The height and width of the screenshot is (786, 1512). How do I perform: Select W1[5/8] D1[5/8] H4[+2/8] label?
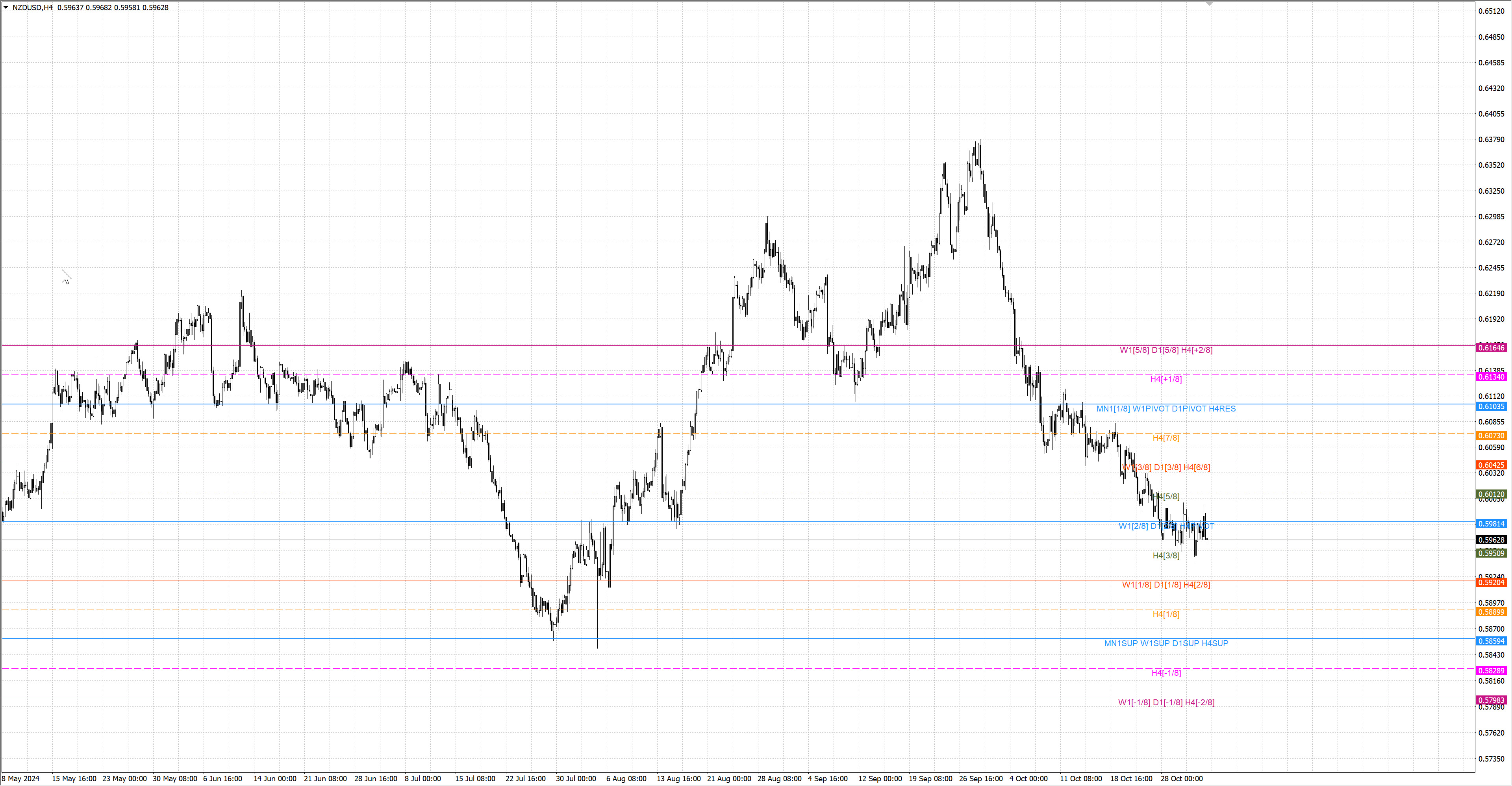[1165, 350]
